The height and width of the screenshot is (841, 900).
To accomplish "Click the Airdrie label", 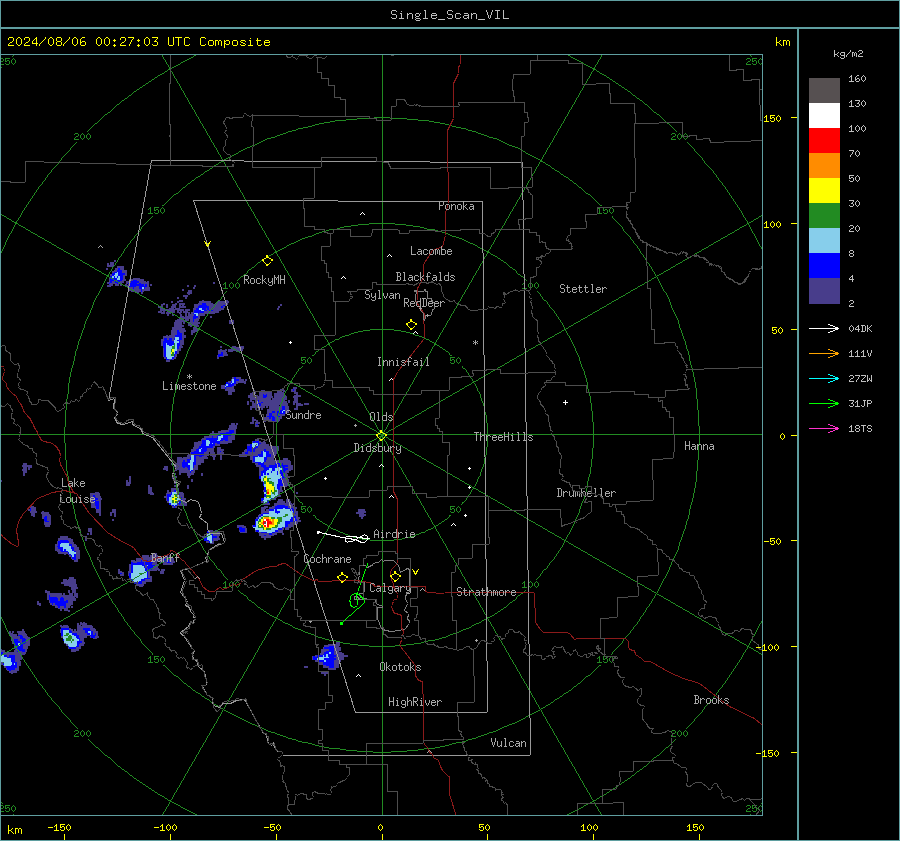I will [x=394, y=534].
